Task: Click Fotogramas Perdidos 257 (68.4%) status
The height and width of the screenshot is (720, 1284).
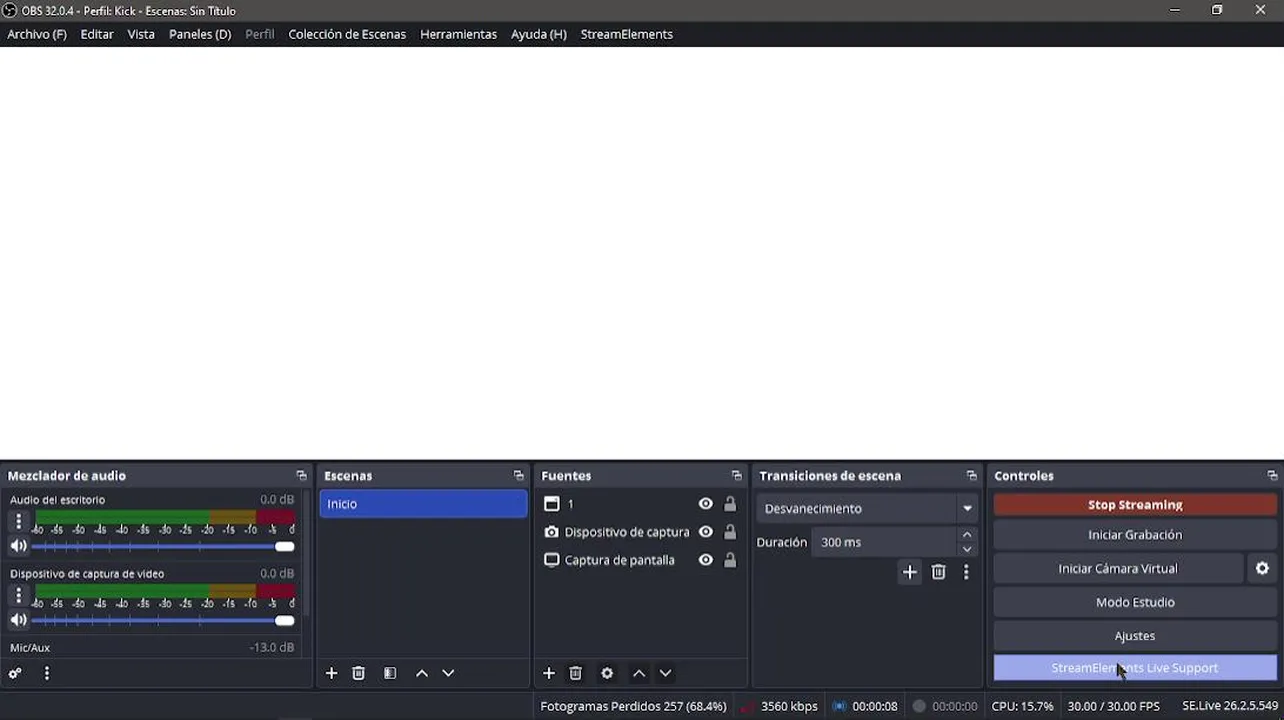Action: tap(633, 706)
